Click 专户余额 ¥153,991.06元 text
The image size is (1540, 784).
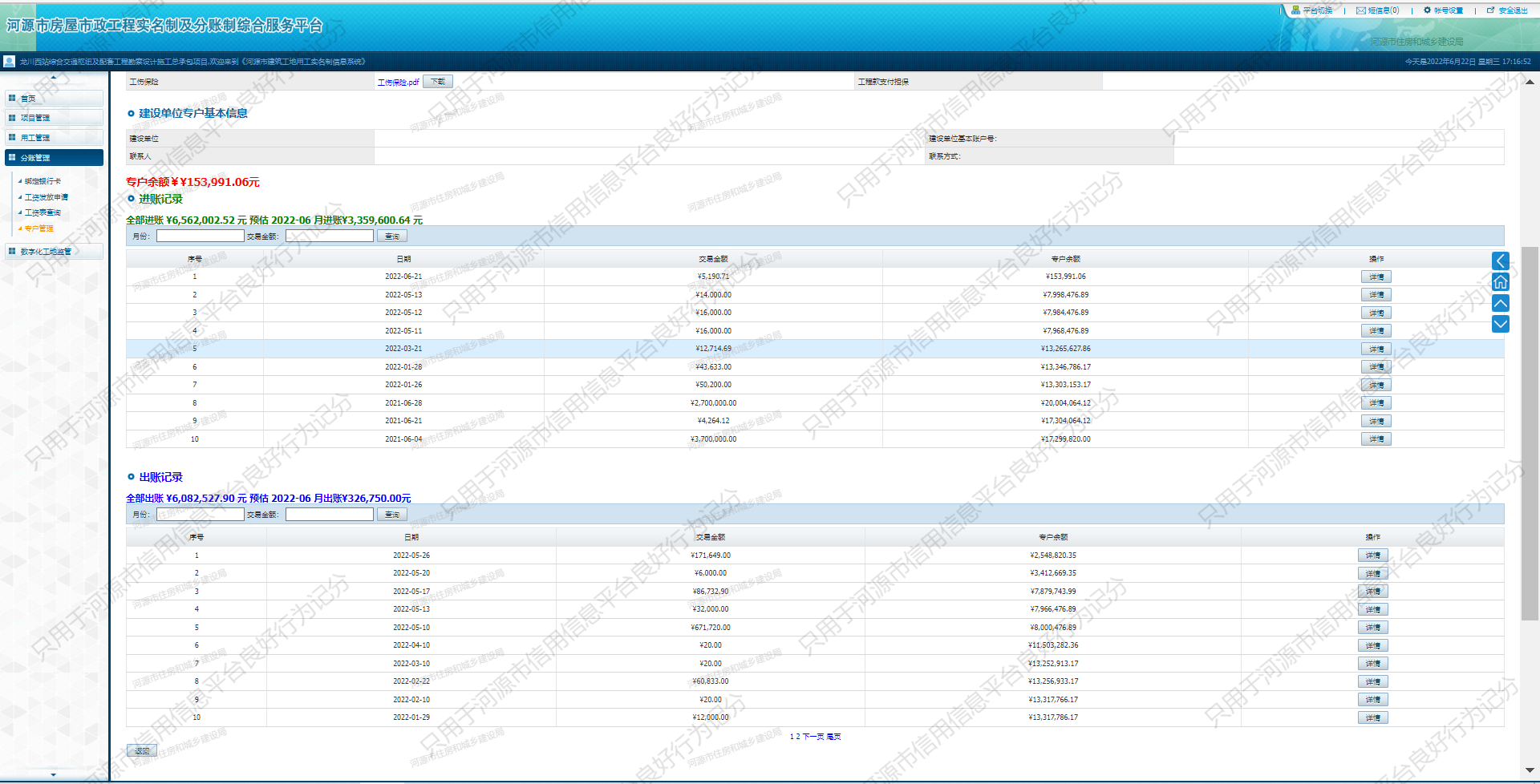(192, 182)
